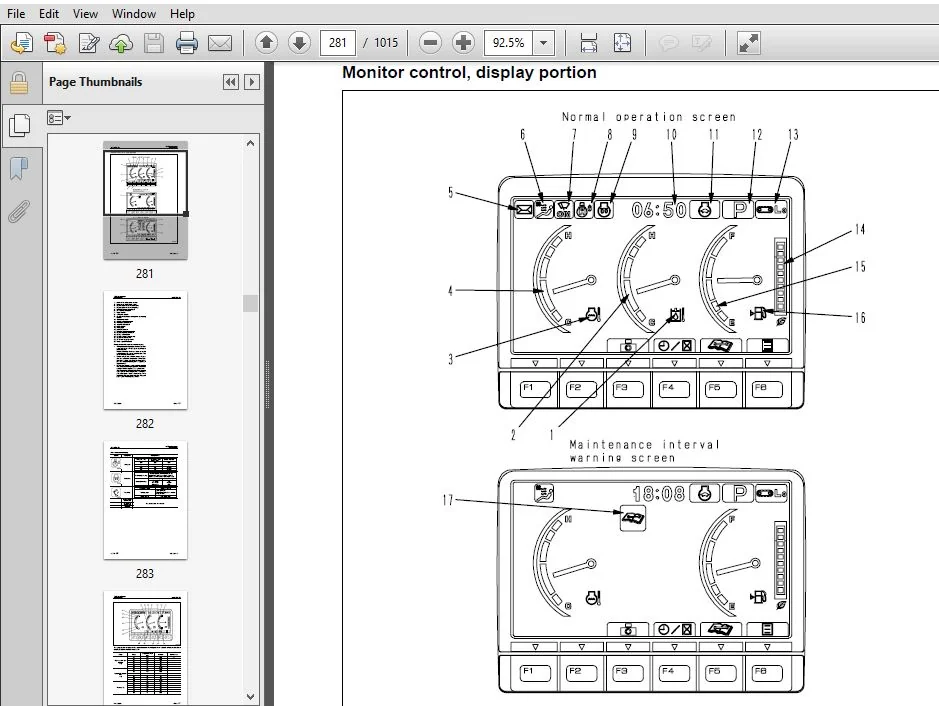The height and width of the screenshot is (706, 939).
Task: Click the add comment bubble icon
Action: (x=668, y=43)
